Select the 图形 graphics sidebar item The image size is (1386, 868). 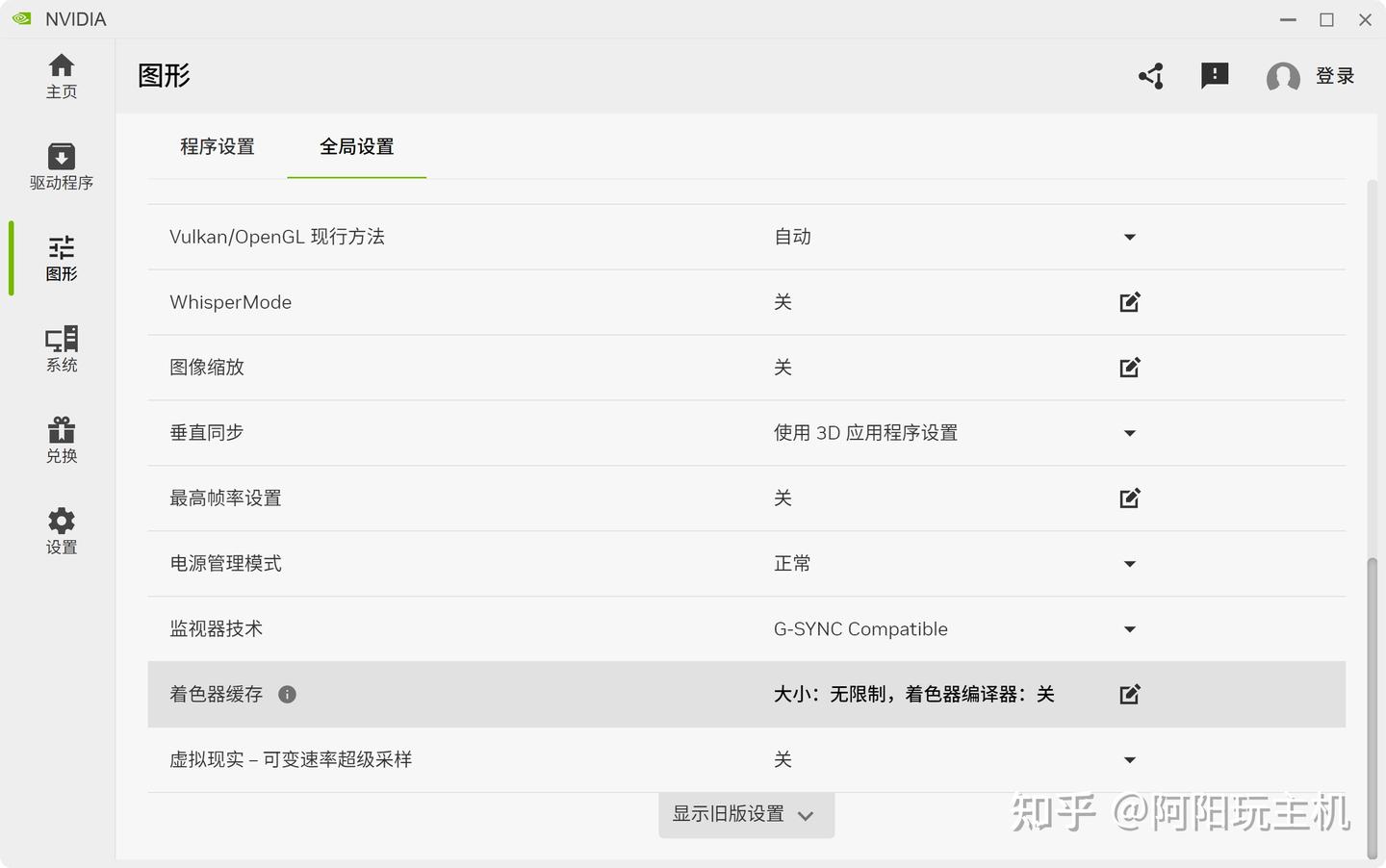(62, 259)
